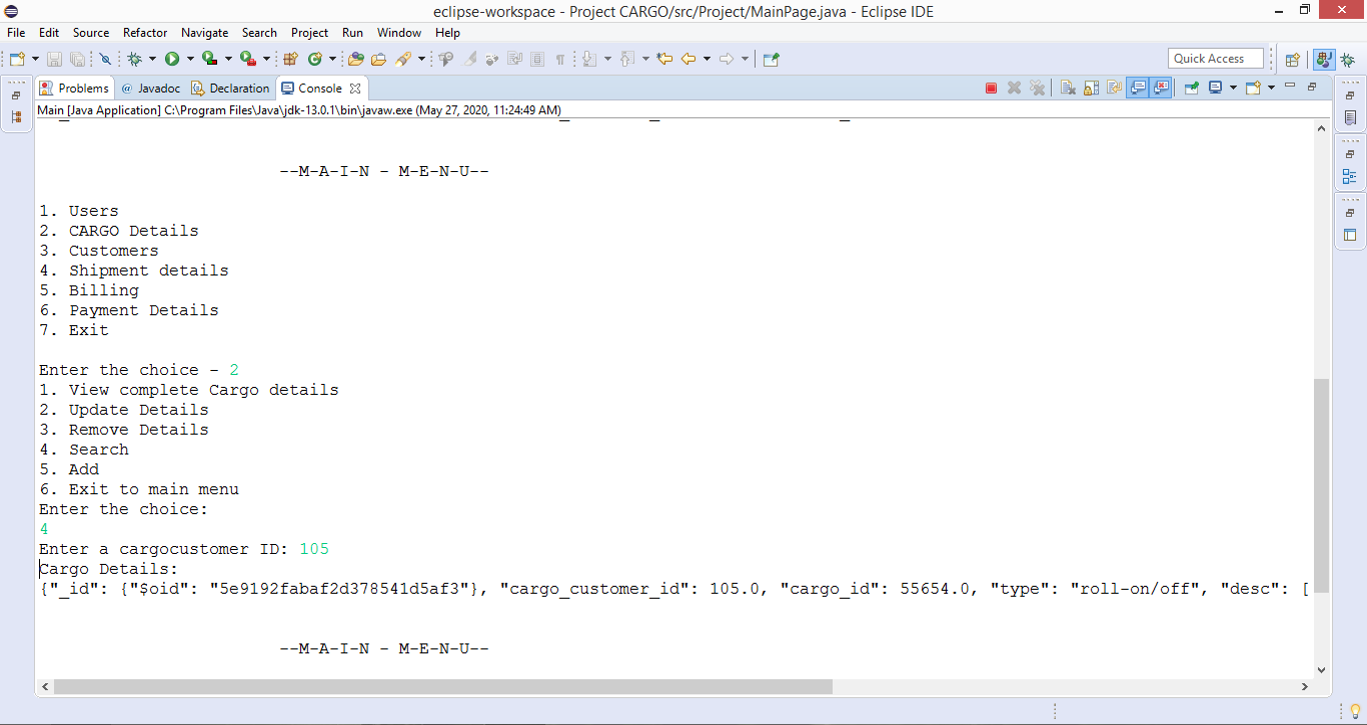This screenshot has height=725, width=1367.
Task: Click the Open Perspective icon
Action: tap(1292, 59)
